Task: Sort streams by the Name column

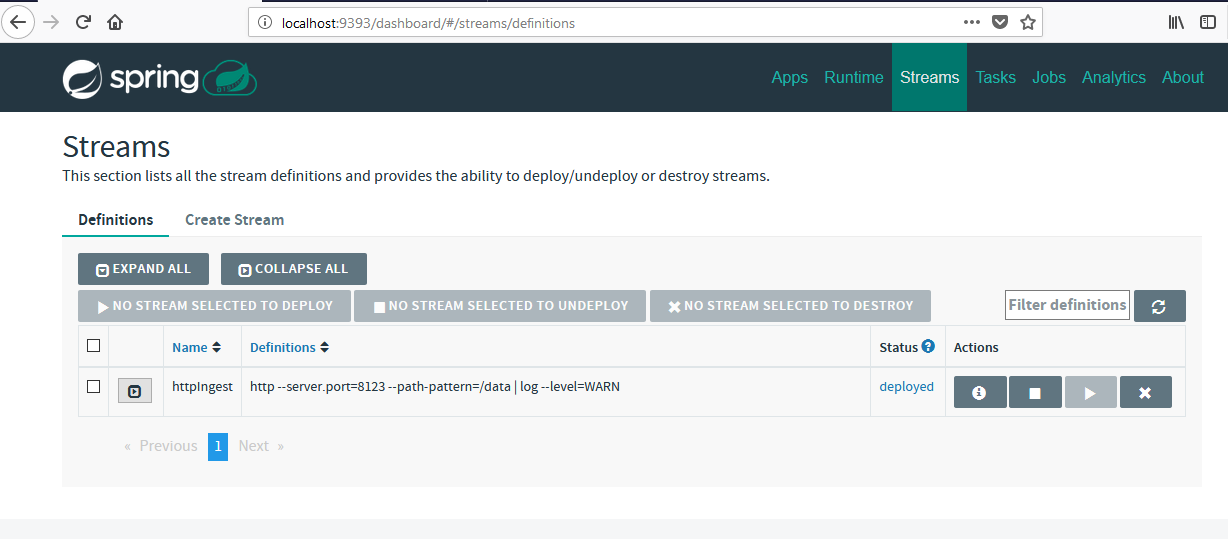Action: click(196, 347)
